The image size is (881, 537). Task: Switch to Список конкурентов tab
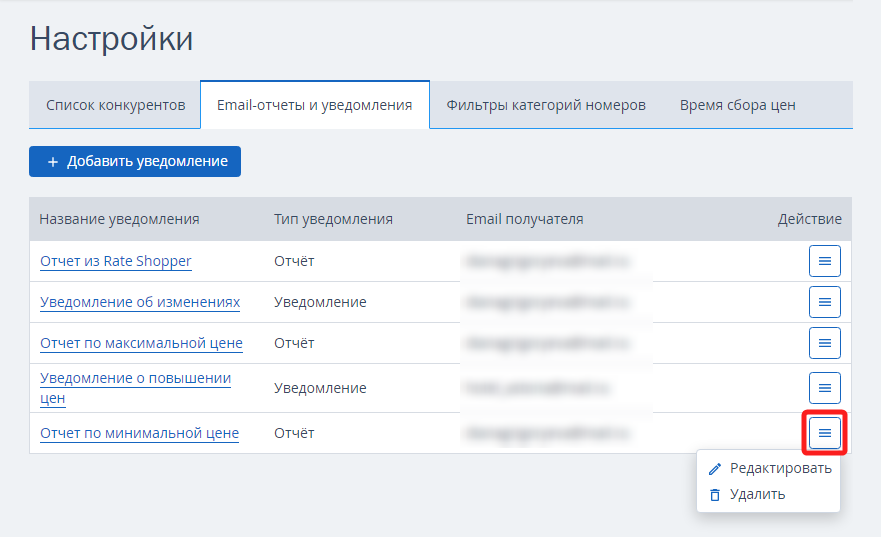point(115,105)
